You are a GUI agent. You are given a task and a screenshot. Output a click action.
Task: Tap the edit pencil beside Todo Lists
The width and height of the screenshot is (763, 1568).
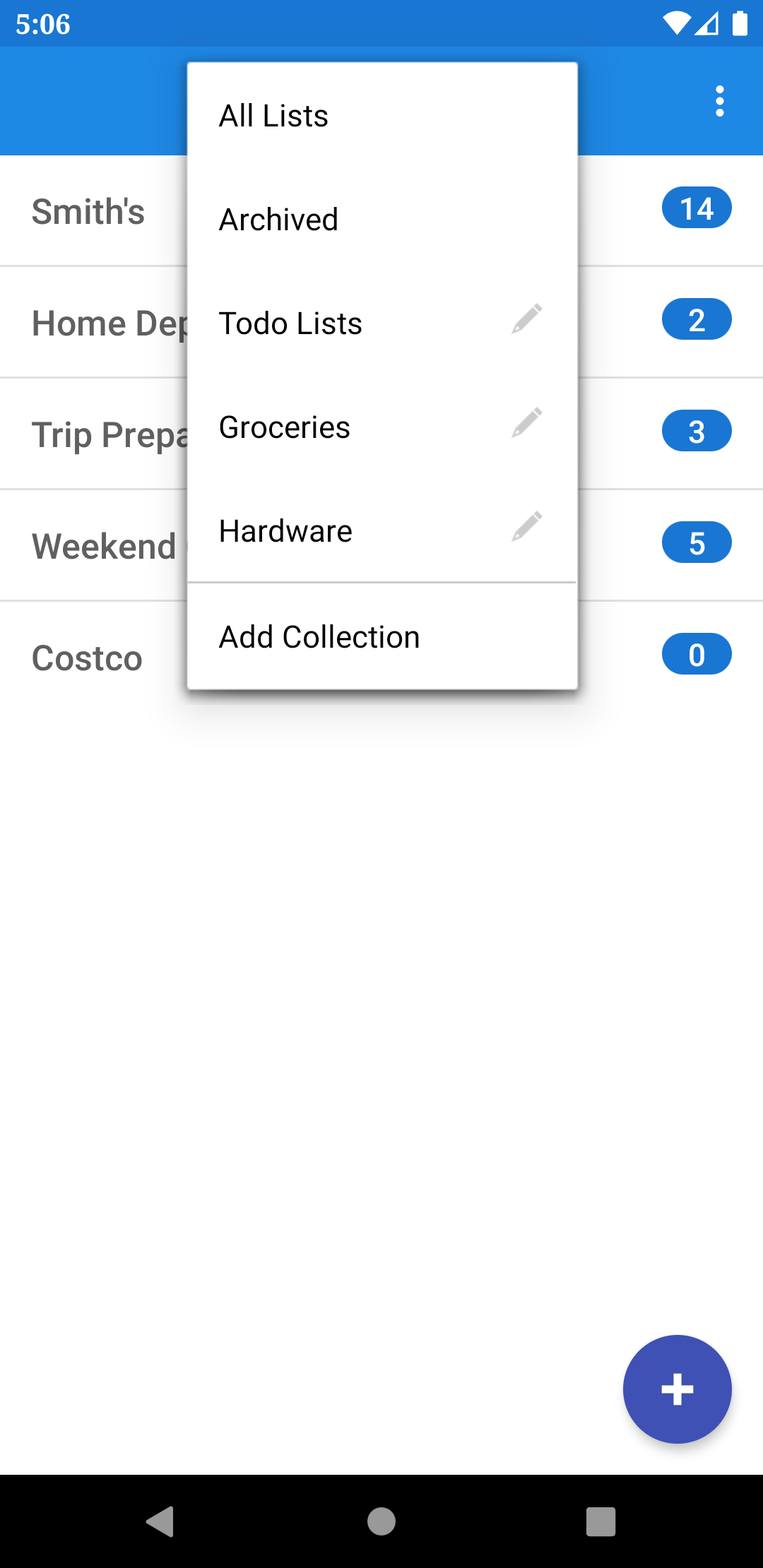[x=527, y=319]
